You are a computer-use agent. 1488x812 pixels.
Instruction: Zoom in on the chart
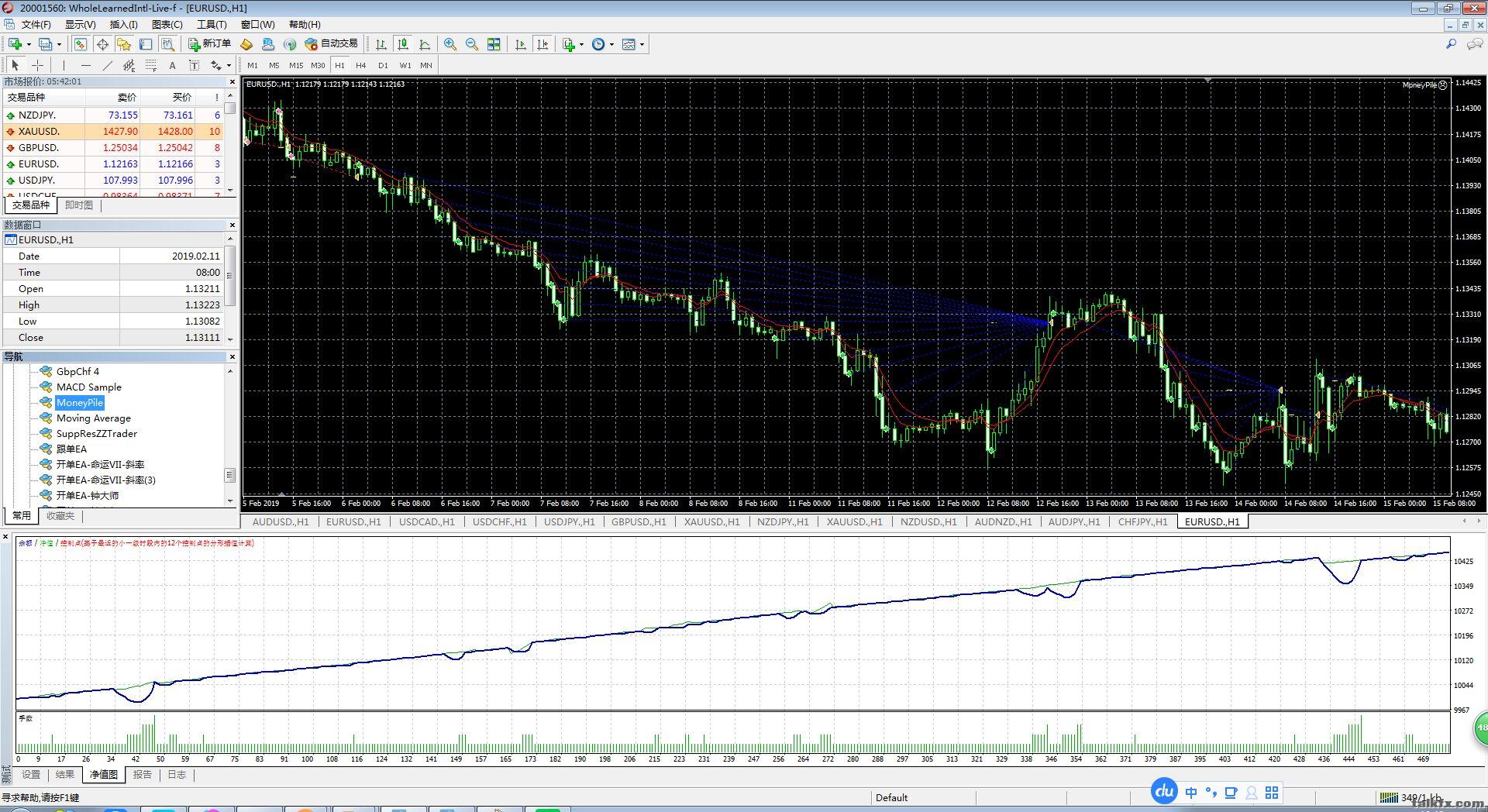450,44
